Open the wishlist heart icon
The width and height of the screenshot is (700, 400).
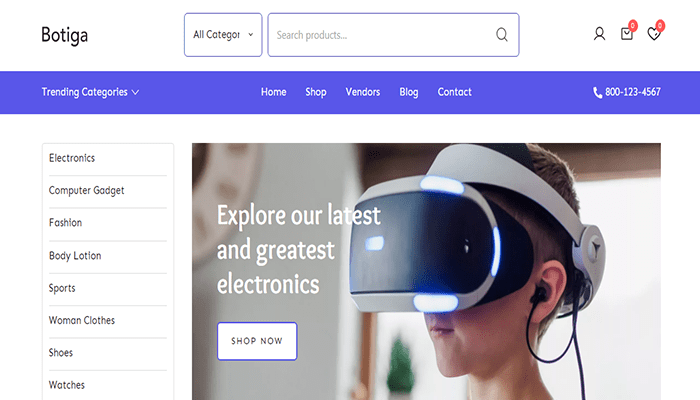point(654,34)
